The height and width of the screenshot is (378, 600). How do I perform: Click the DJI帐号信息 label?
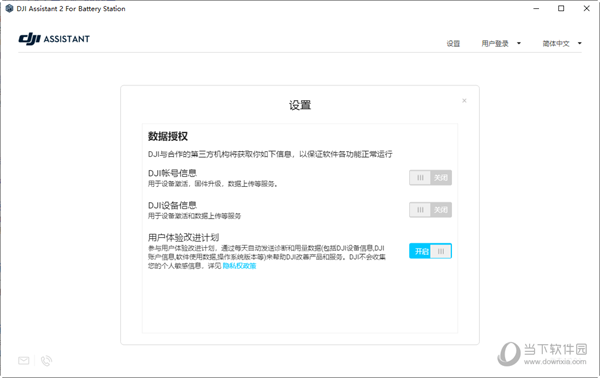tap(172, 173)
